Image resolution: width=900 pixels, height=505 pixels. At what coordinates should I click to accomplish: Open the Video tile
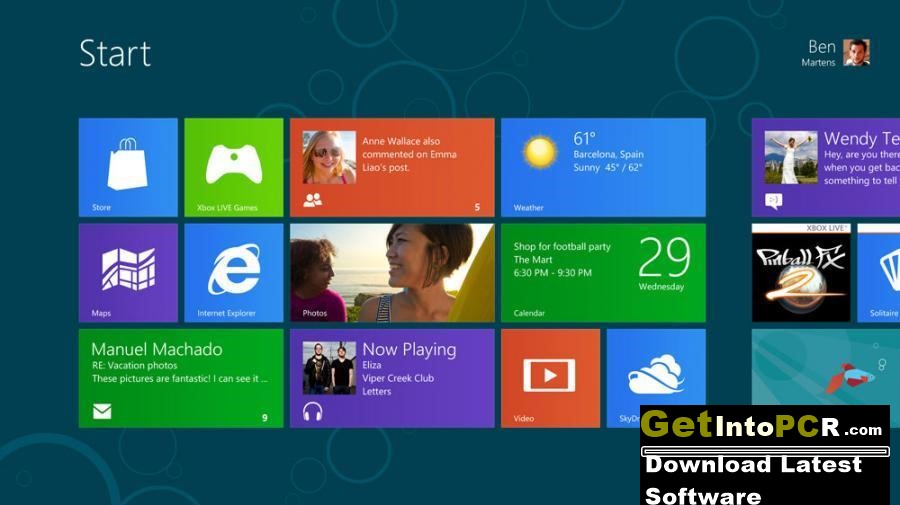pos(550,378)
